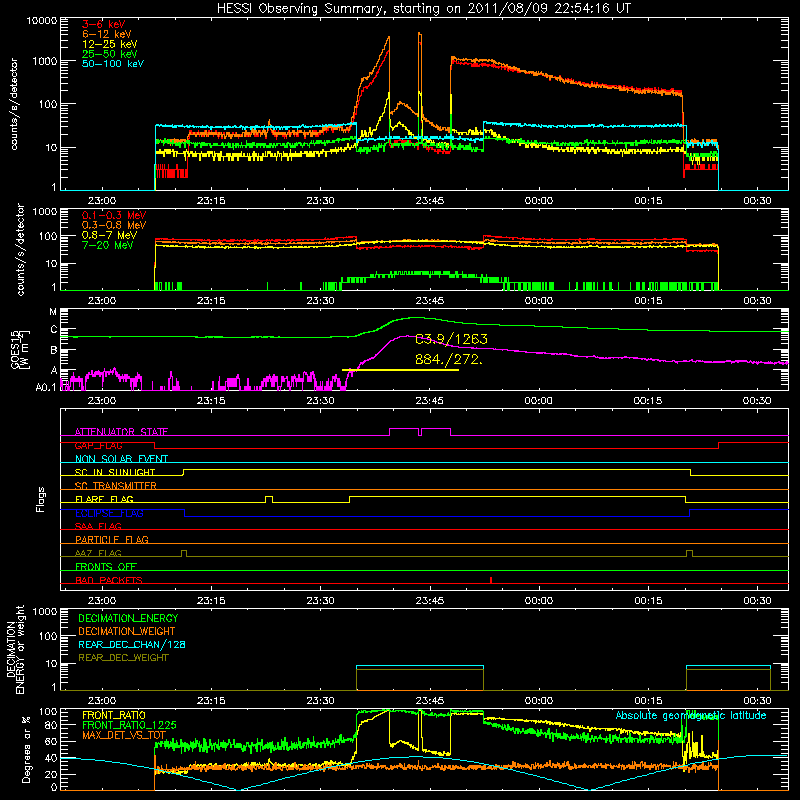Click the DECIMATION ENERGY or weight axis title

pyautogui.click(x=15, y=649)
